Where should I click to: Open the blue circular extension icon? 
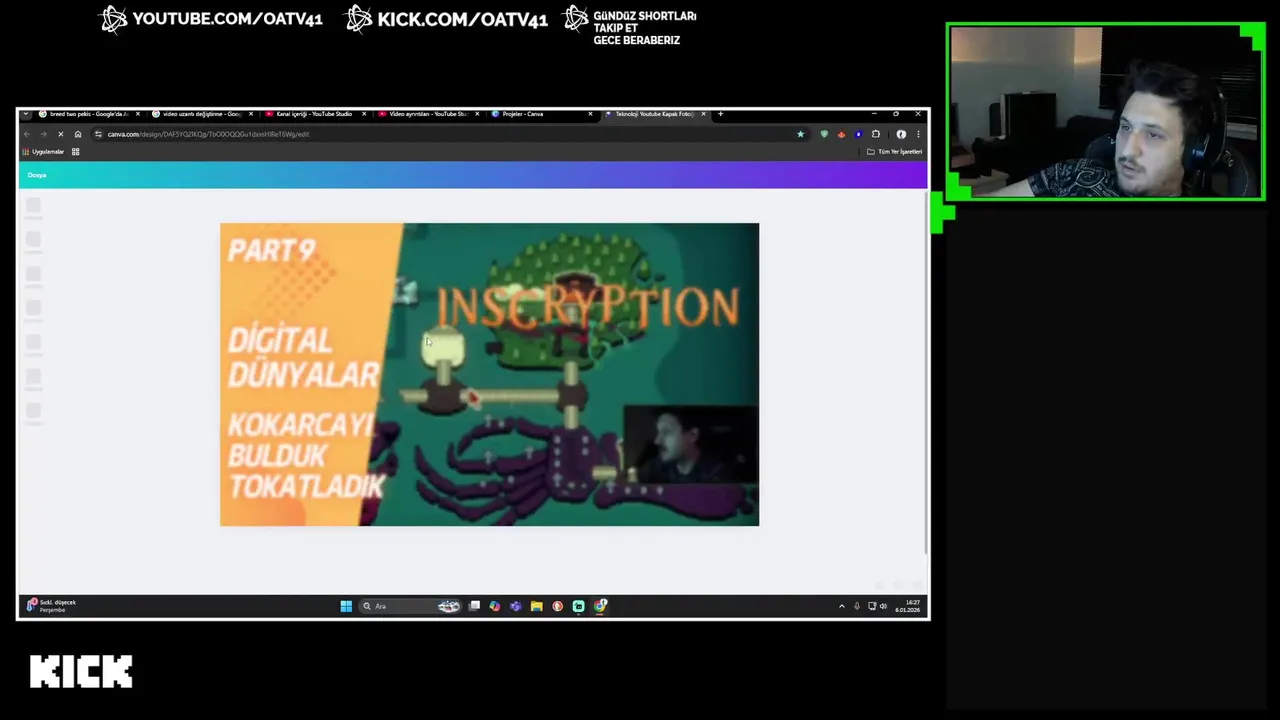click(858, 134)
